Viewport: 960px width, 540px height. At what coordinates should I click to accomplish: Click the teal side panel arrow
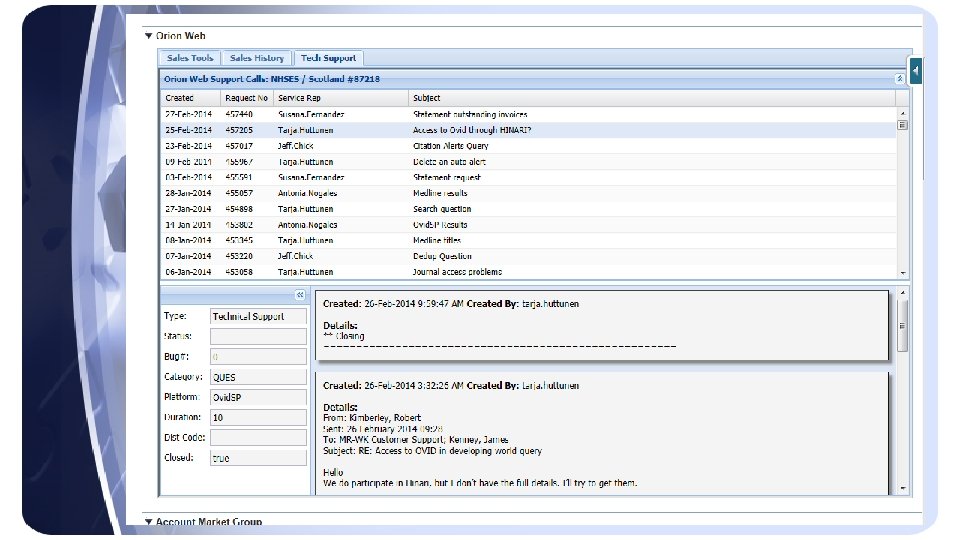point(915,72)
